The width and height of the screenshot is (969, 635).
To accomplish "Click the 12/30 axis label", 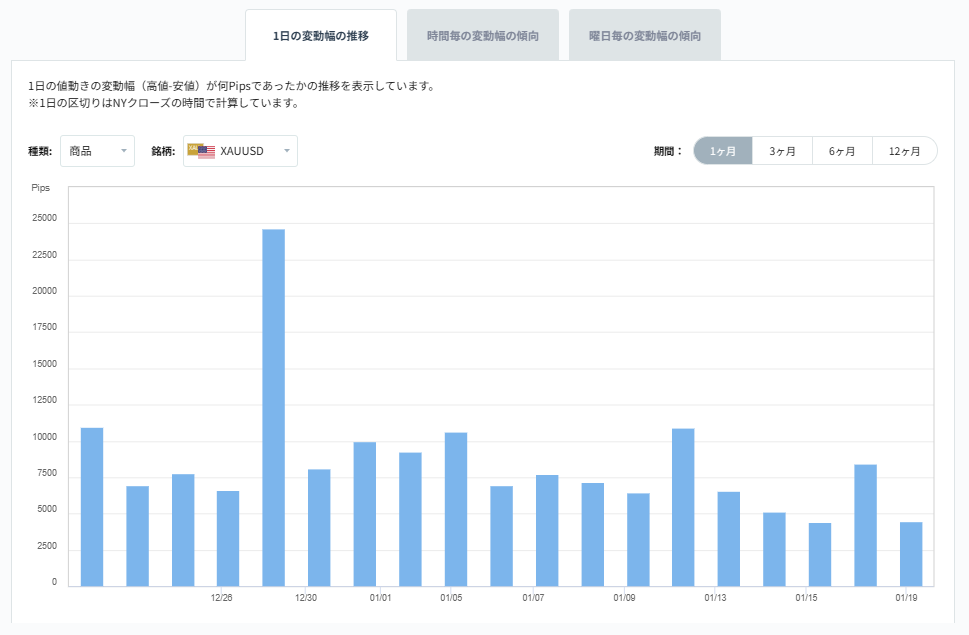I will click(x=306, y=596).
